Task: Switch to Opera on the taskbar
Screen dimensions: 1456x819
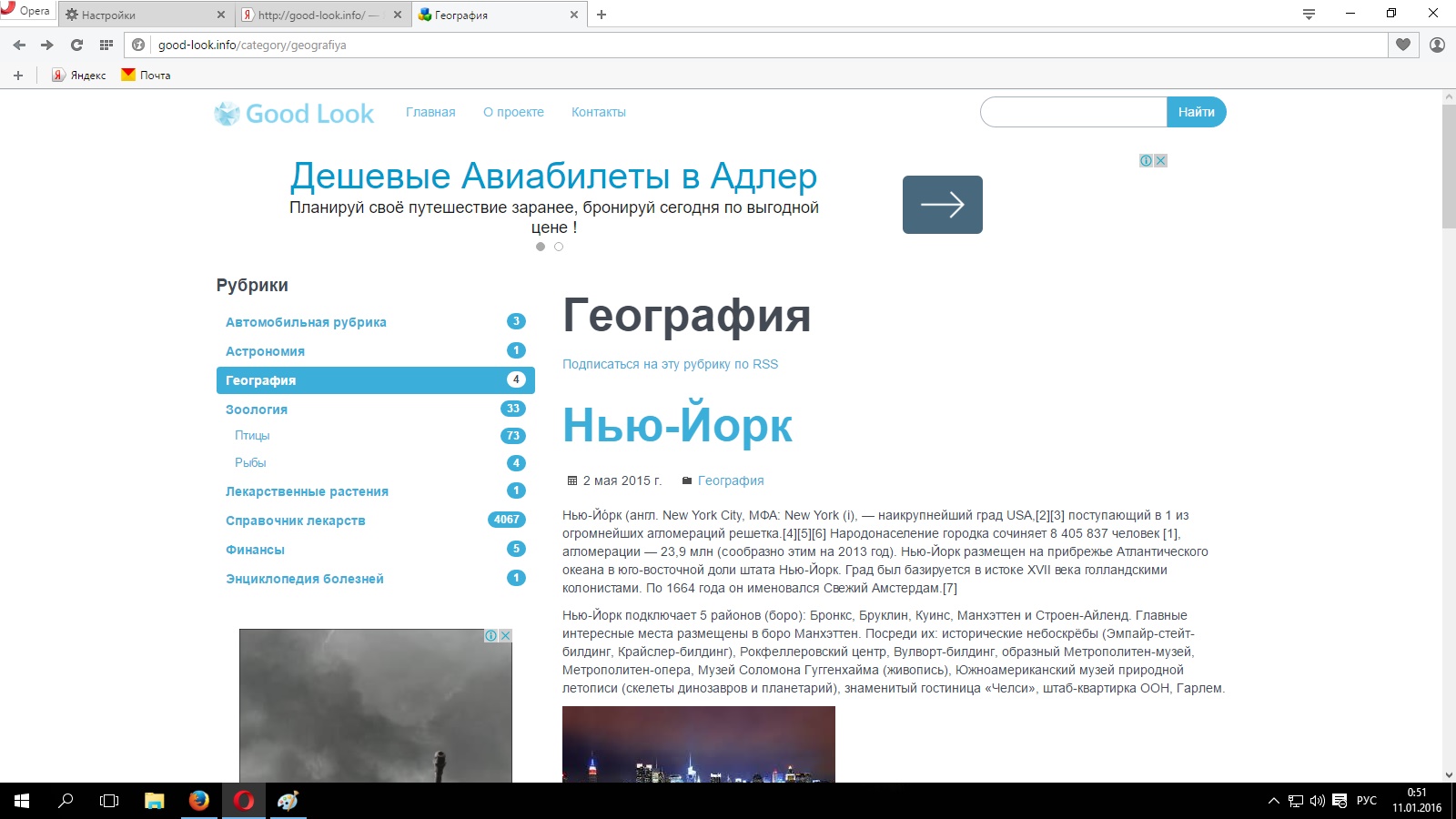Action: pos(244,801)
